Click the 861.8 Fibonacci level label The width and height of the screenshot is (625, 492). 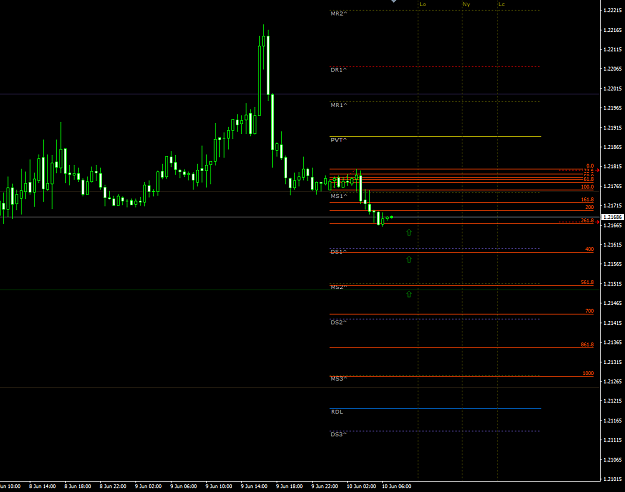[587, 344]
